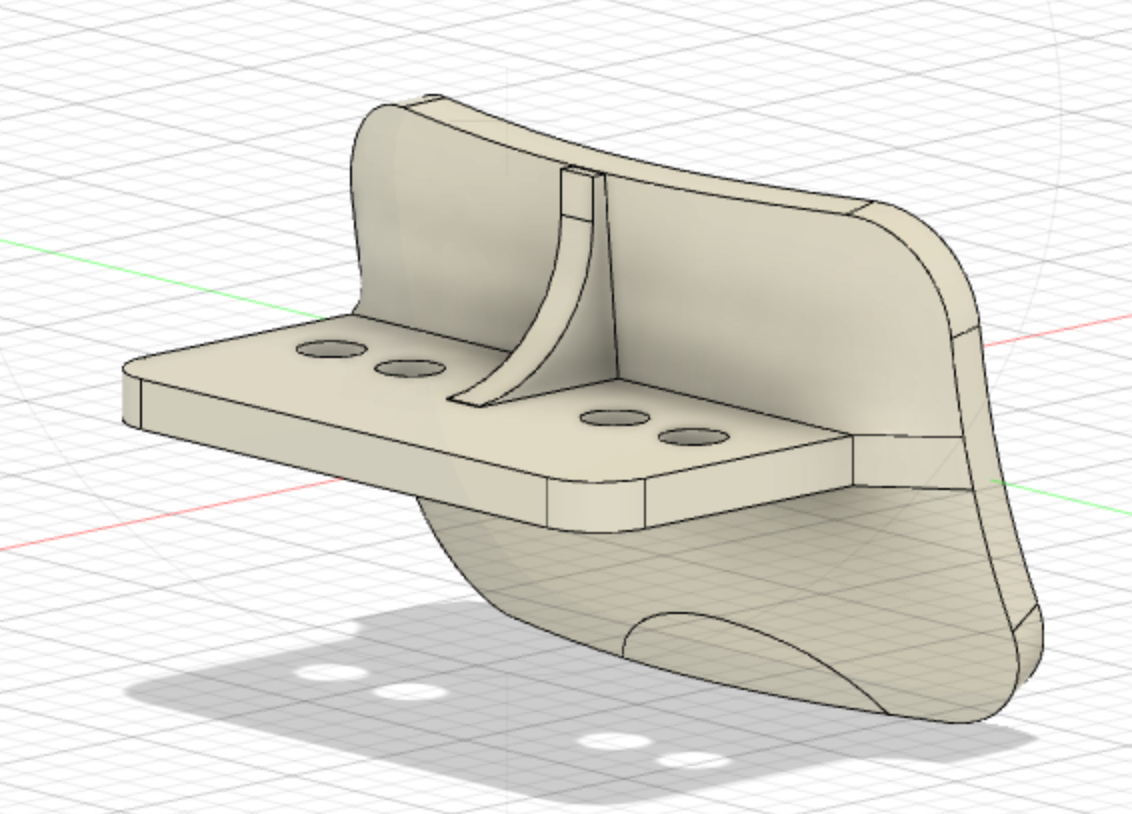1132x814 pixels.
Task: Select the third hole from the left
Action: (614, 418)
